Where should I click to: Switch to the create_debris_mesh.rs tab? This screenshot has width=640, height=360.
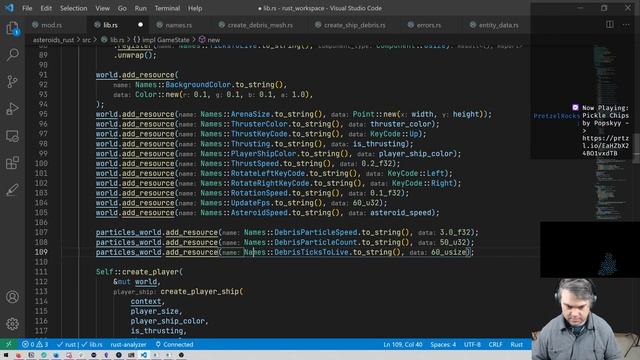260,25
